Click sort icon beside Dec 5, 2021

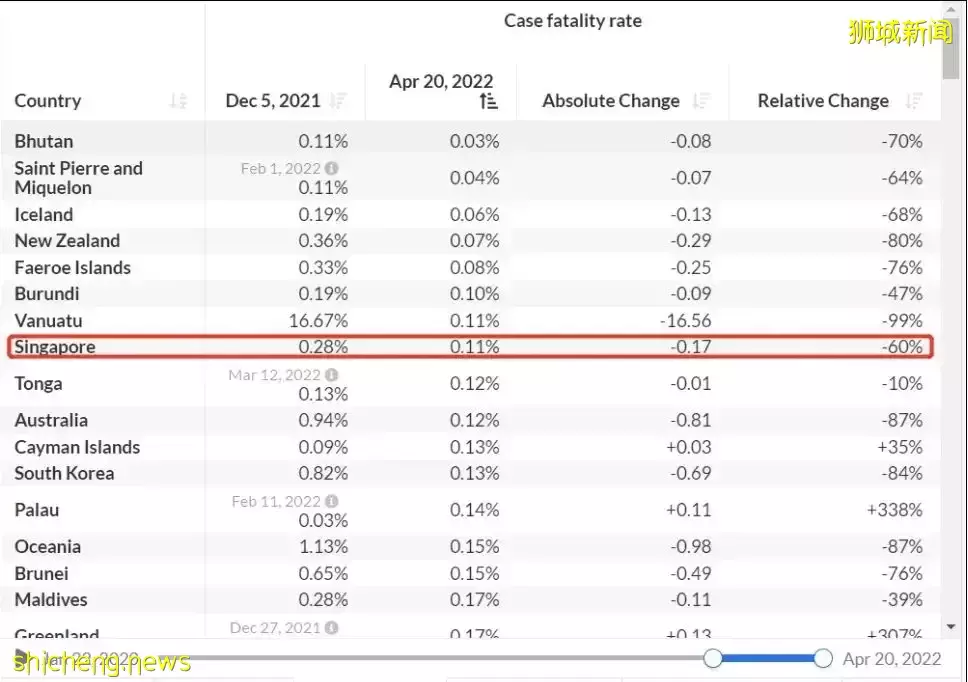click(x=338, y=101)
